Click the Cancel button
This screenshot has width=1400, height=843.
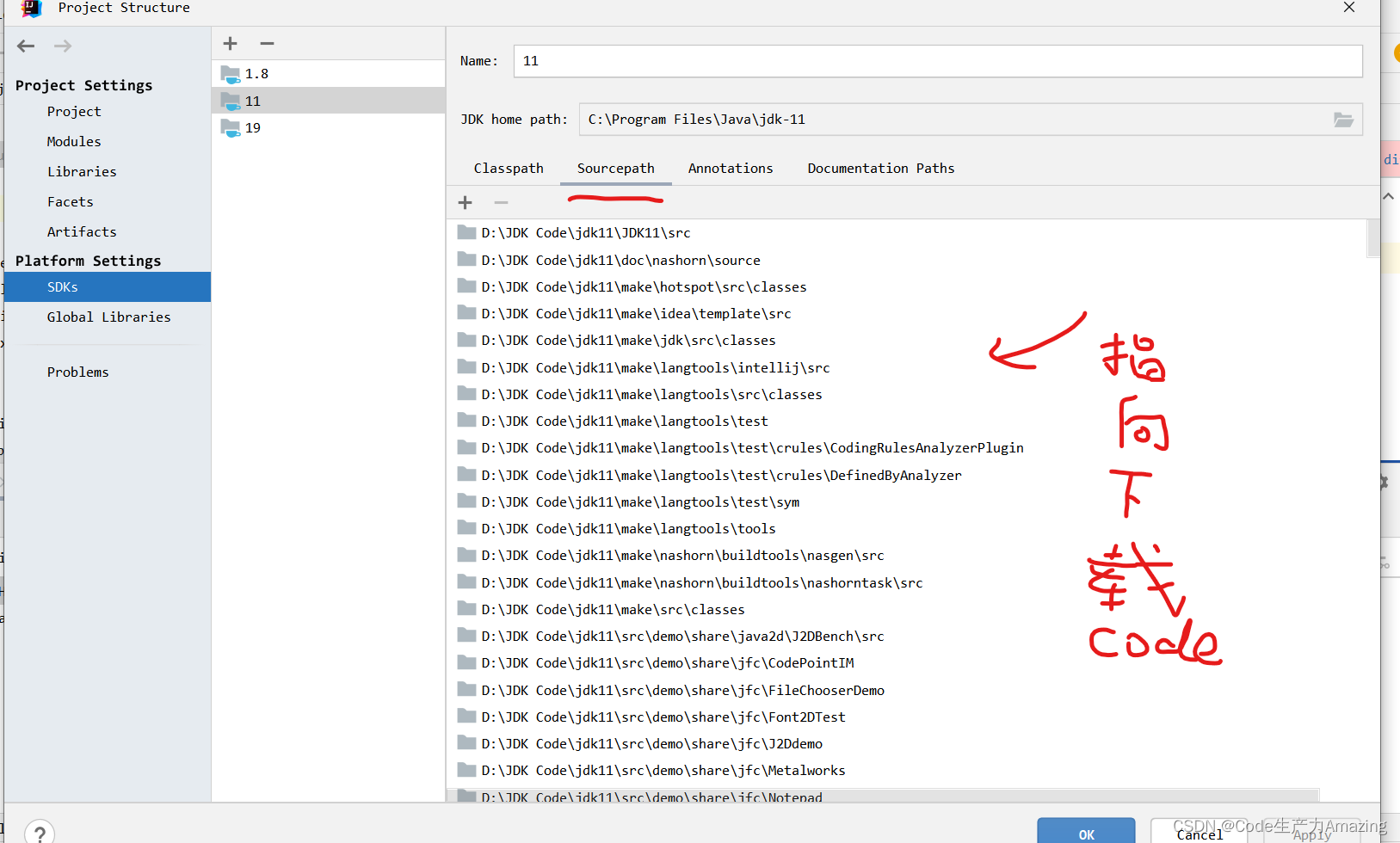tap(1198, 833)
